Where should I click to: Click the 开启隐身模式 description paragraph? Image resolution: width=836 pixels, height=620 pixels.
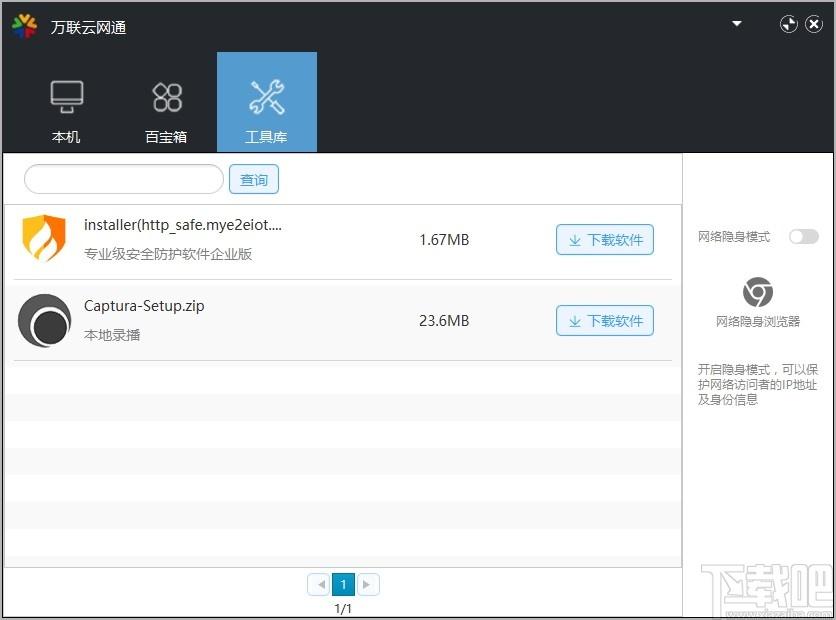click(x=758, y=384)
